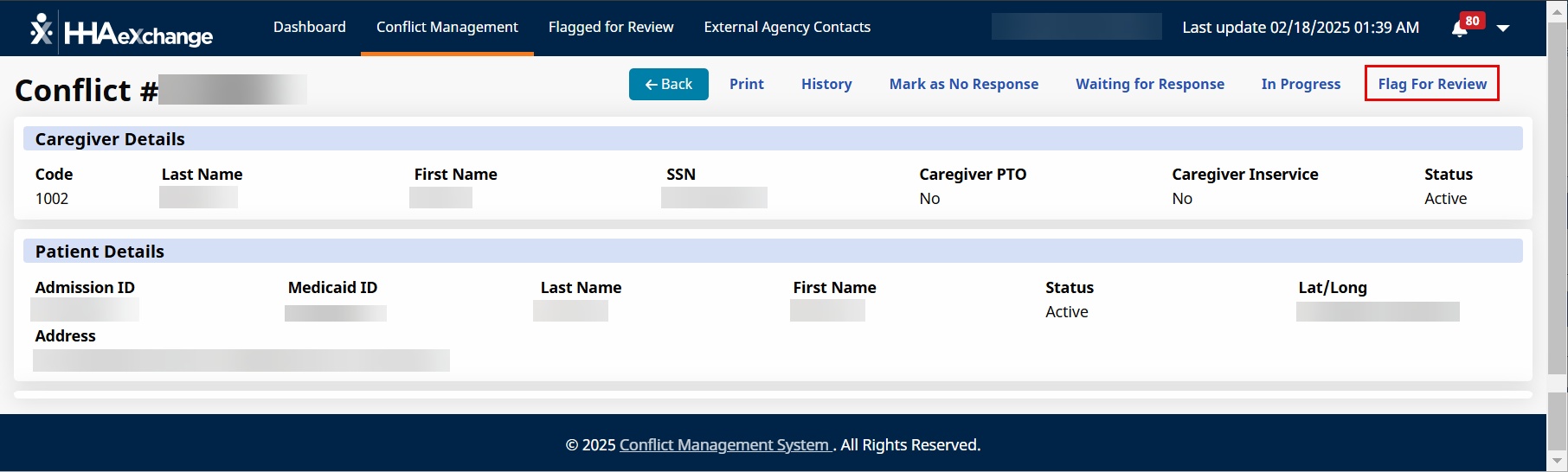Open the Flagged for Review tab
Screen dimensions: 1568x472
(x=610, y=27)
